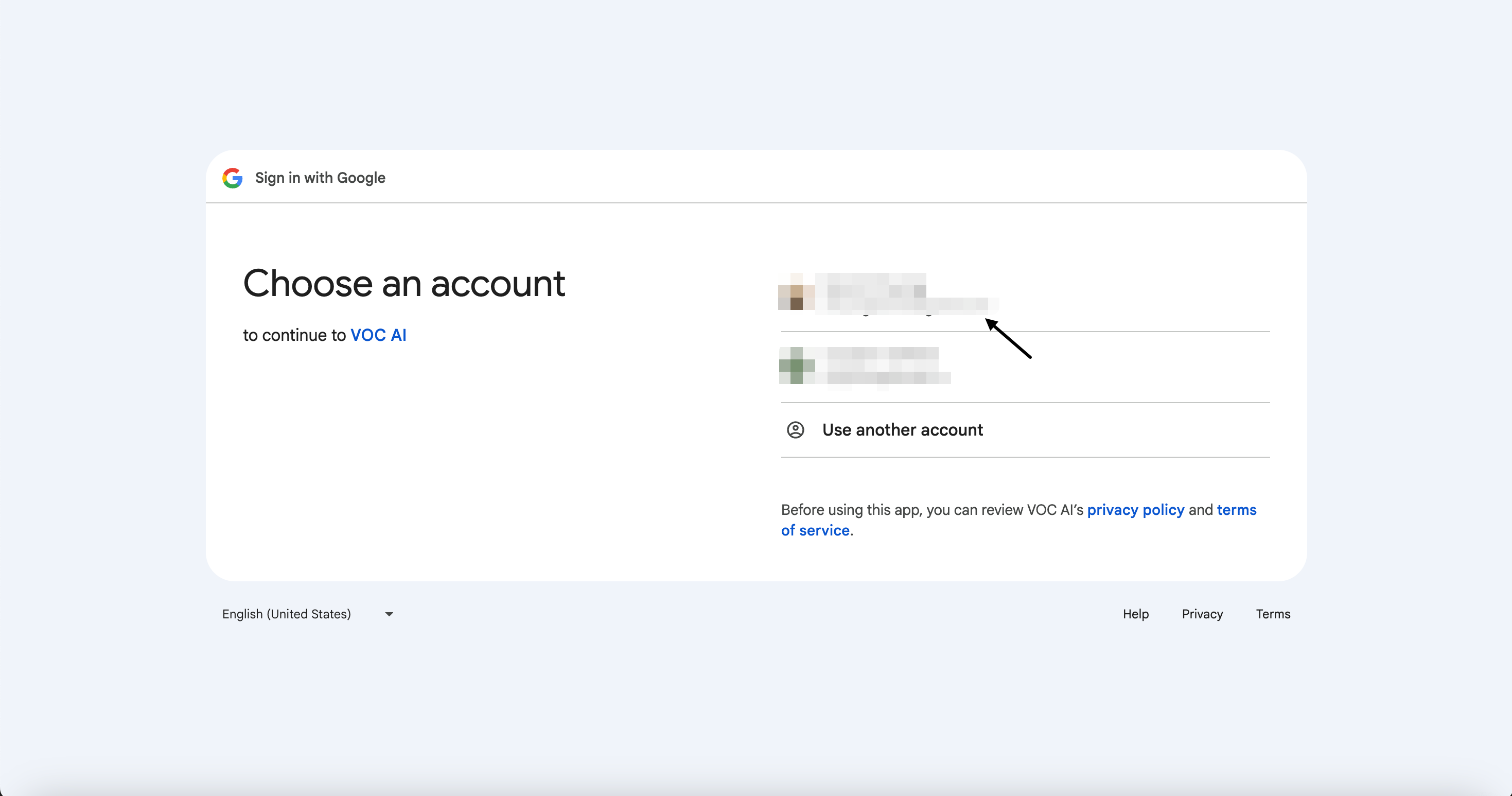Viewport: 1512px width, 796px height.
Task: Open VOC AI's privacy policy link
Action: pos(1135,510)
